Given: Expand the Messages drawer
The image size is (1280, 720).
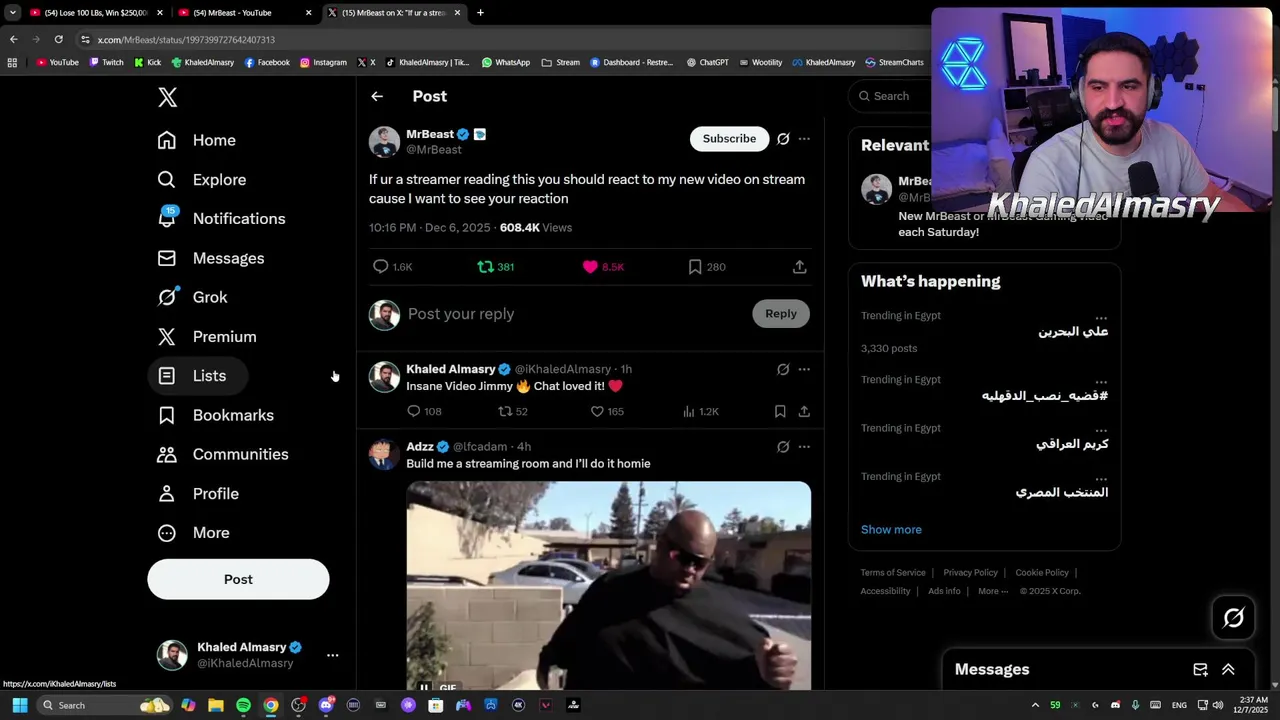Looking at the screenshot, I should [1228, 670].
